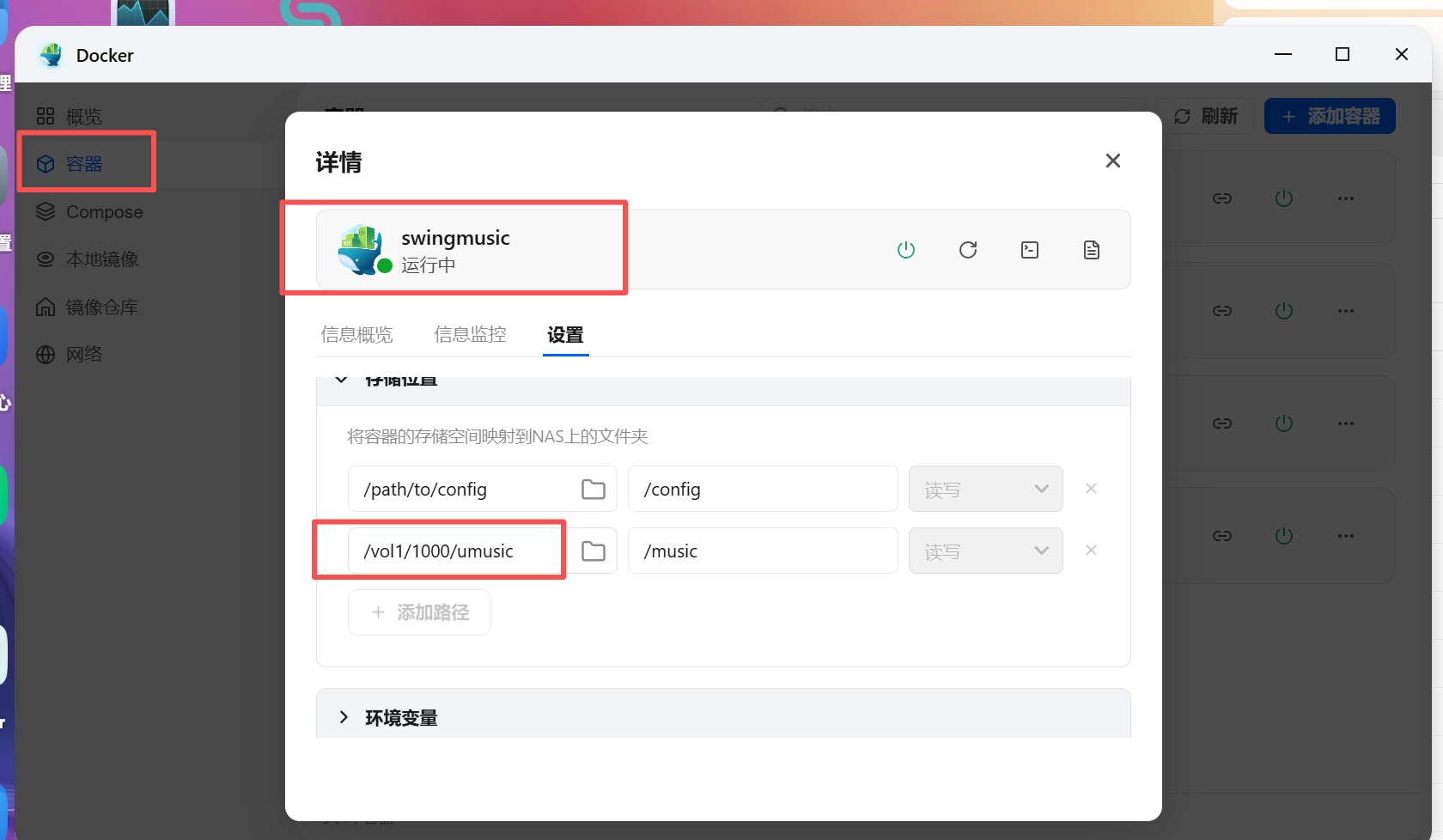Click the 添加路径 button
Screen dimensions: 1443x840
[419, 612]
